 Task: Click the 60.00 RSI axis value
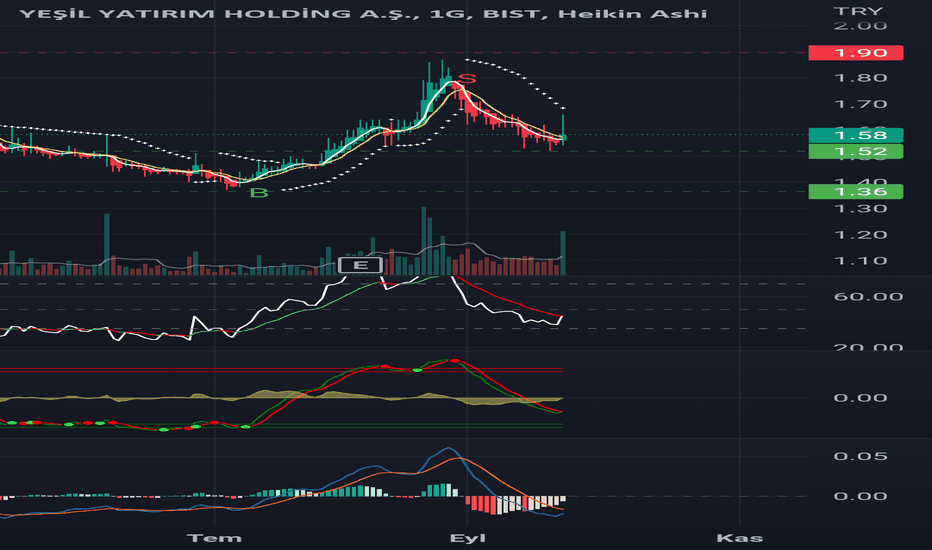pyautogui.click(x=868, y=297)
